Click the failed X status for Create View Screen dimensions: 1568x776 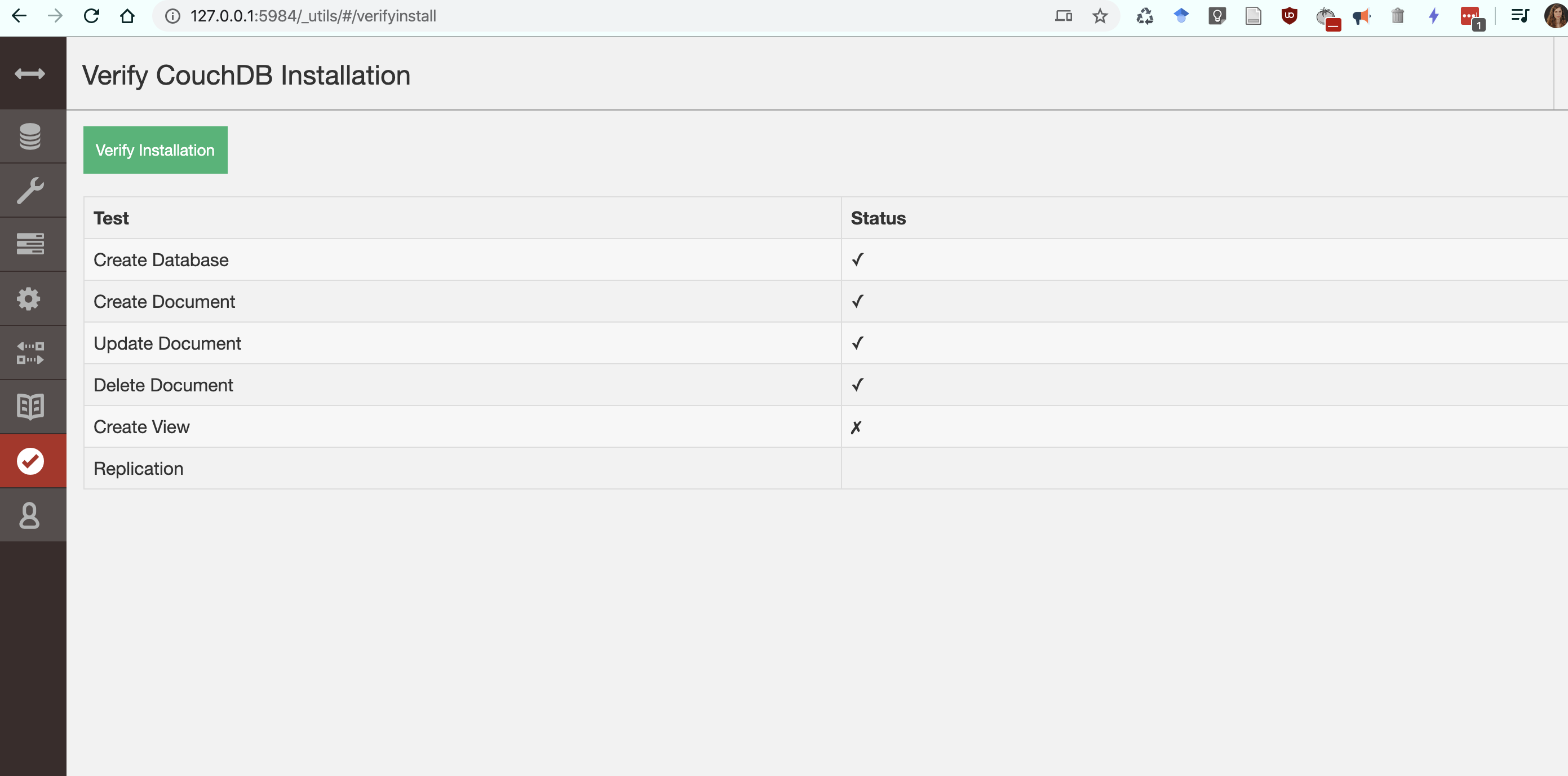pos(856,427)
